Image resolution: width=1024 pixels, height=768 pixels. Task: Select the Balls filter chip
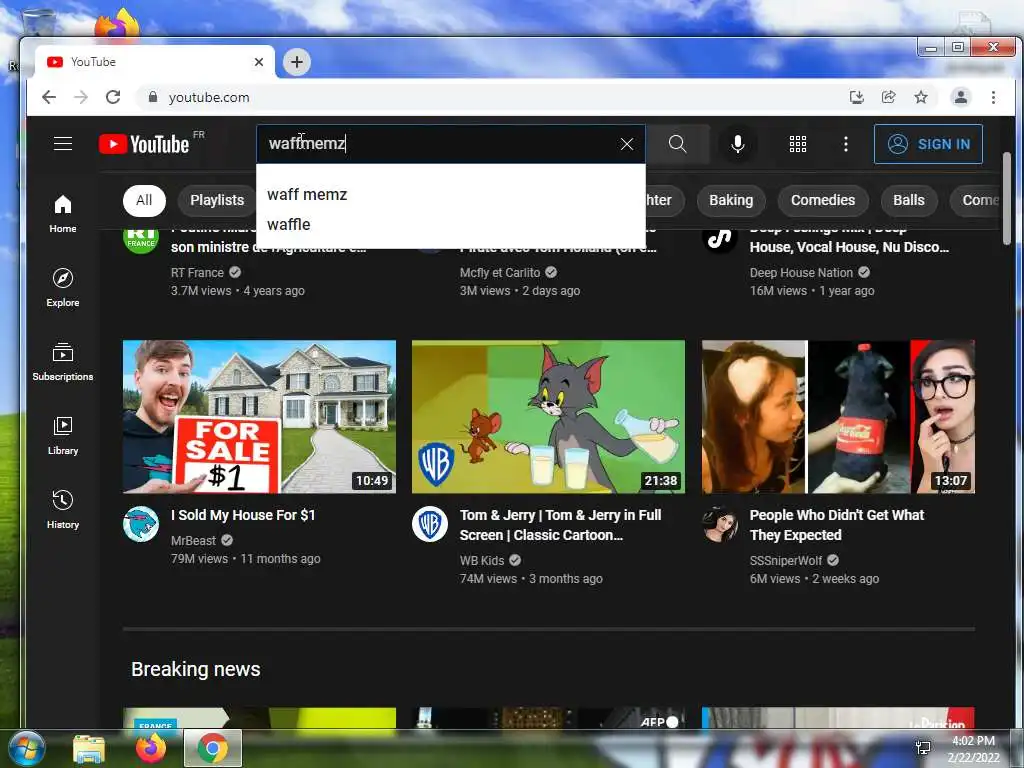[x=908, y=200]
